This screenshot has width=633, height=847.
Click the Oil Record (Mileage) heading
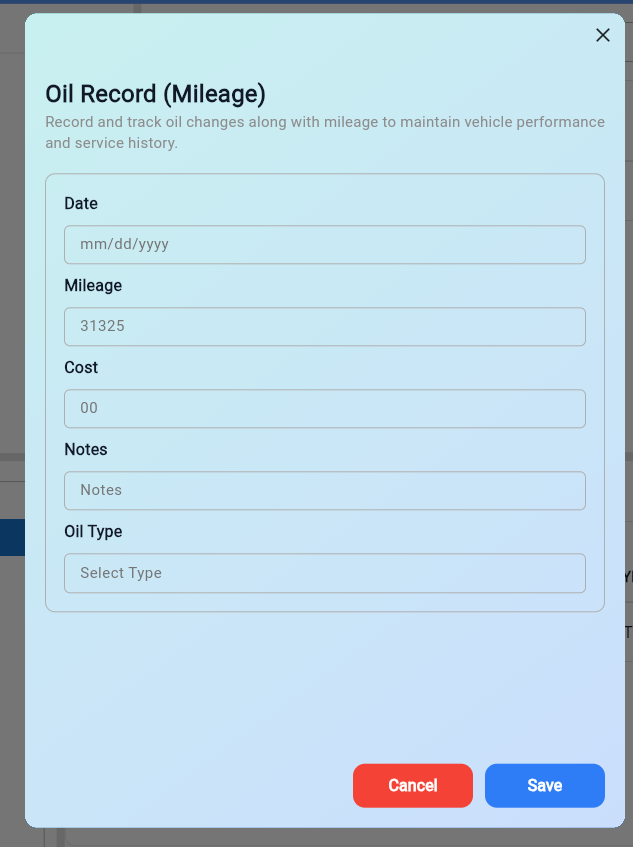click(155, 94)
